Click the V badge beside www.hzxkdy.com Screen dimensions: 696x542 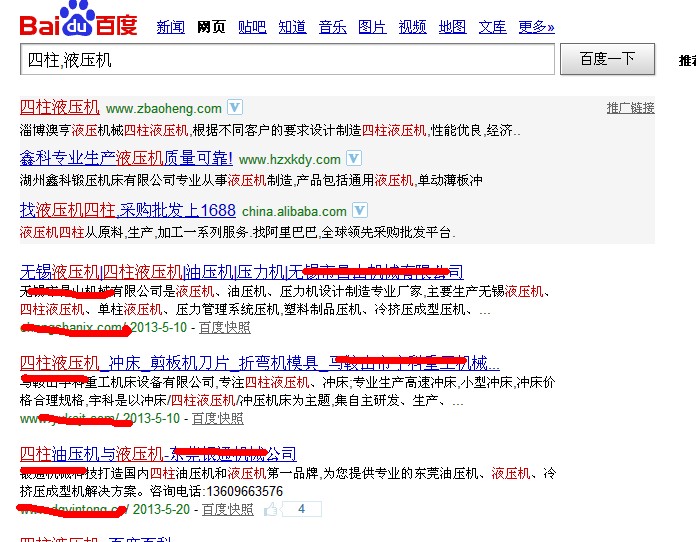click(x=354, y=158)
